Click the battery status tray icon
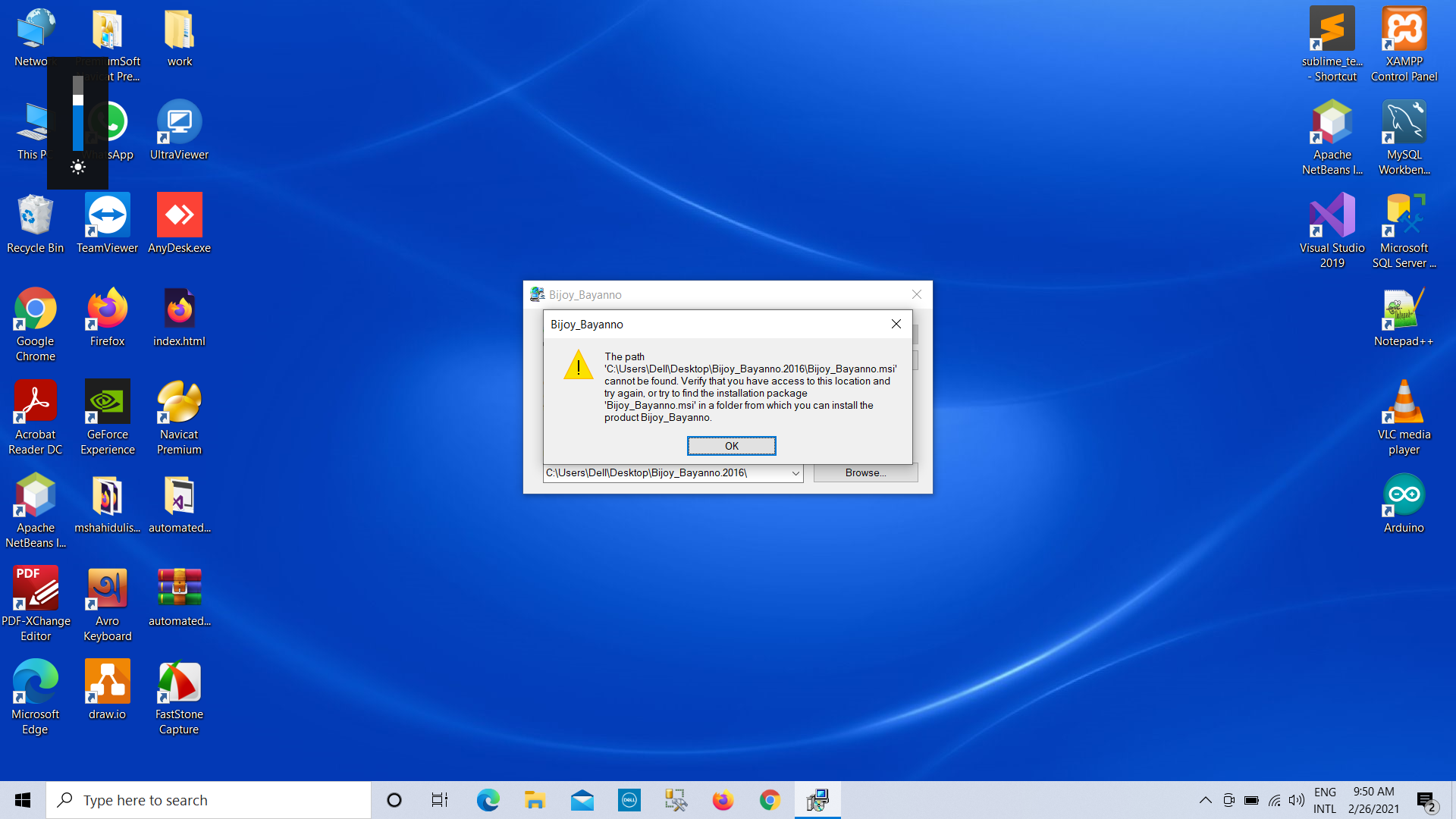 pyautogui.click(x=1251, y=800)
